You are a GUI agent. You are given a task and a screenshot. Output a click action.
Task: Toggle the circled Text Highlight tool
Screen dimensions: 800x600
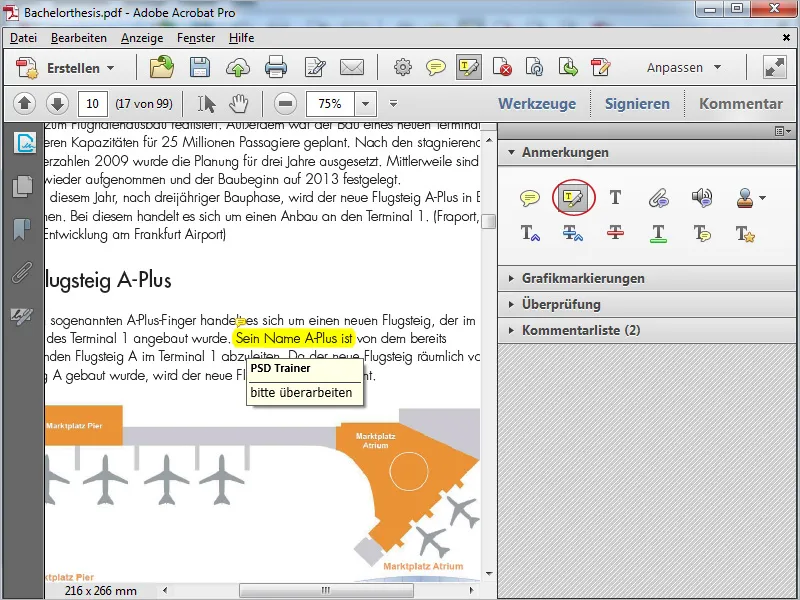click(x=572, y=198)
